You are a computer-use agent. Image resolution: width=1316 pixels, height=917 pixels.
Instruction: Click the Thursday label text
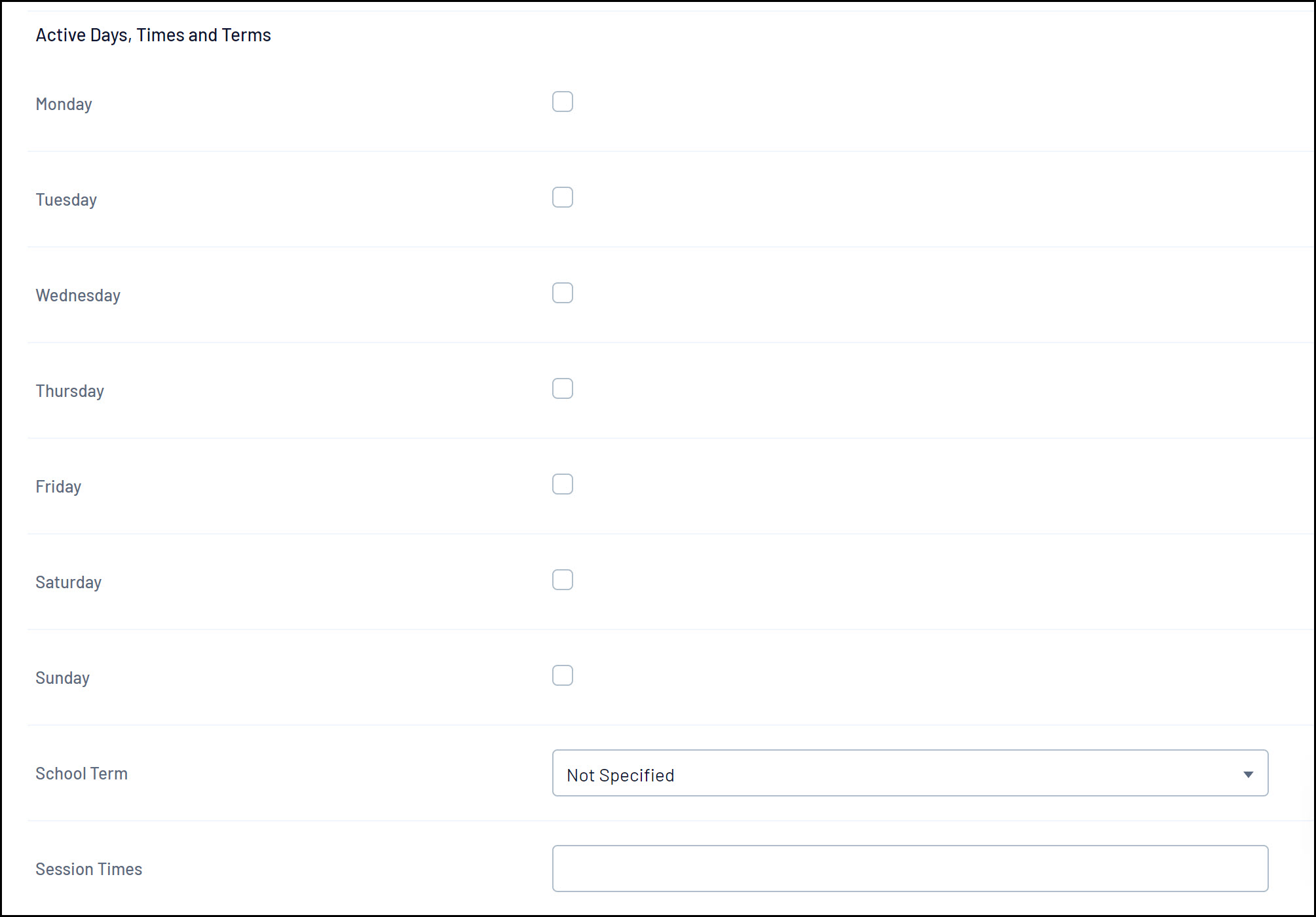click(69, 391)
